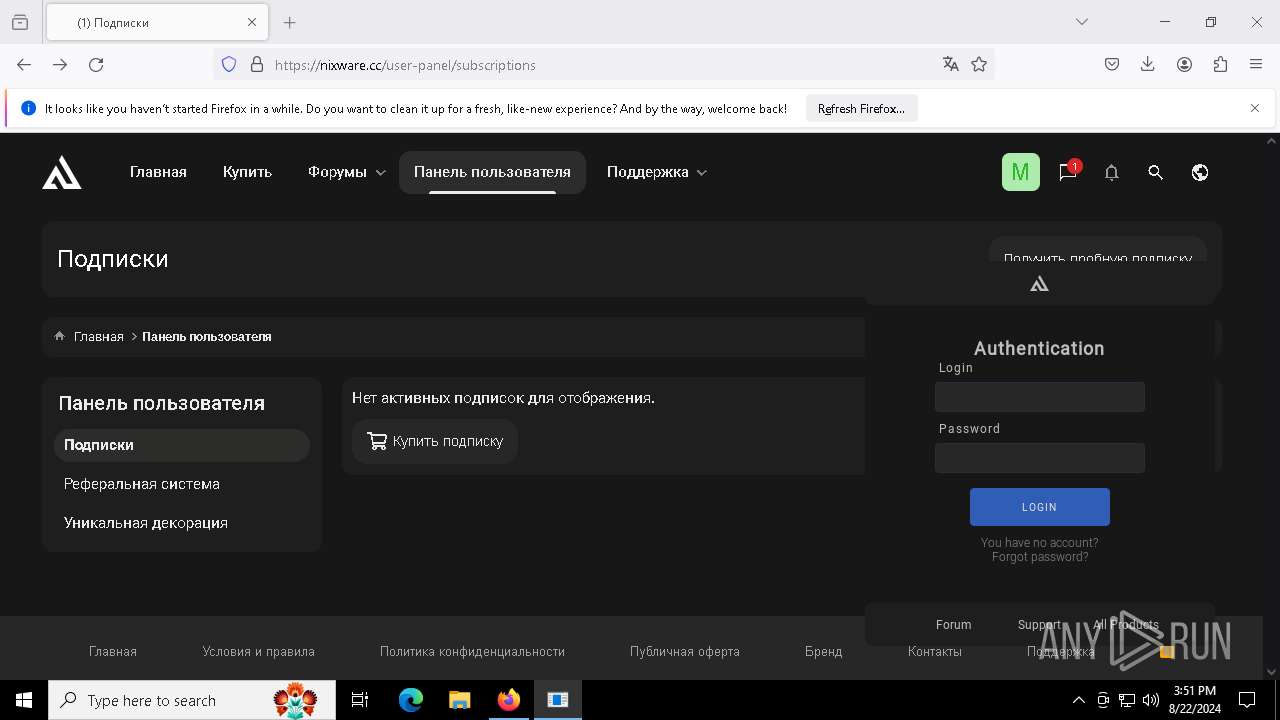Click the blue LOGIN button
The width and height of the screenshot is (1280, 720).
(x=1039, y=507)
